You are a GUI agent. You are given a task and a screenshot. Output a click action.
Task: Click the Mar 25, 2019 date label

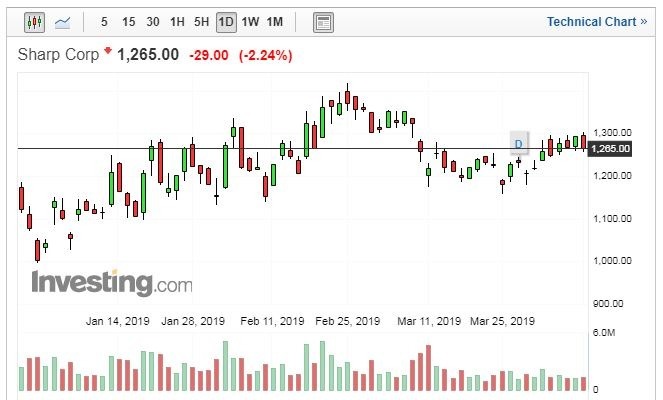point(502,321)
